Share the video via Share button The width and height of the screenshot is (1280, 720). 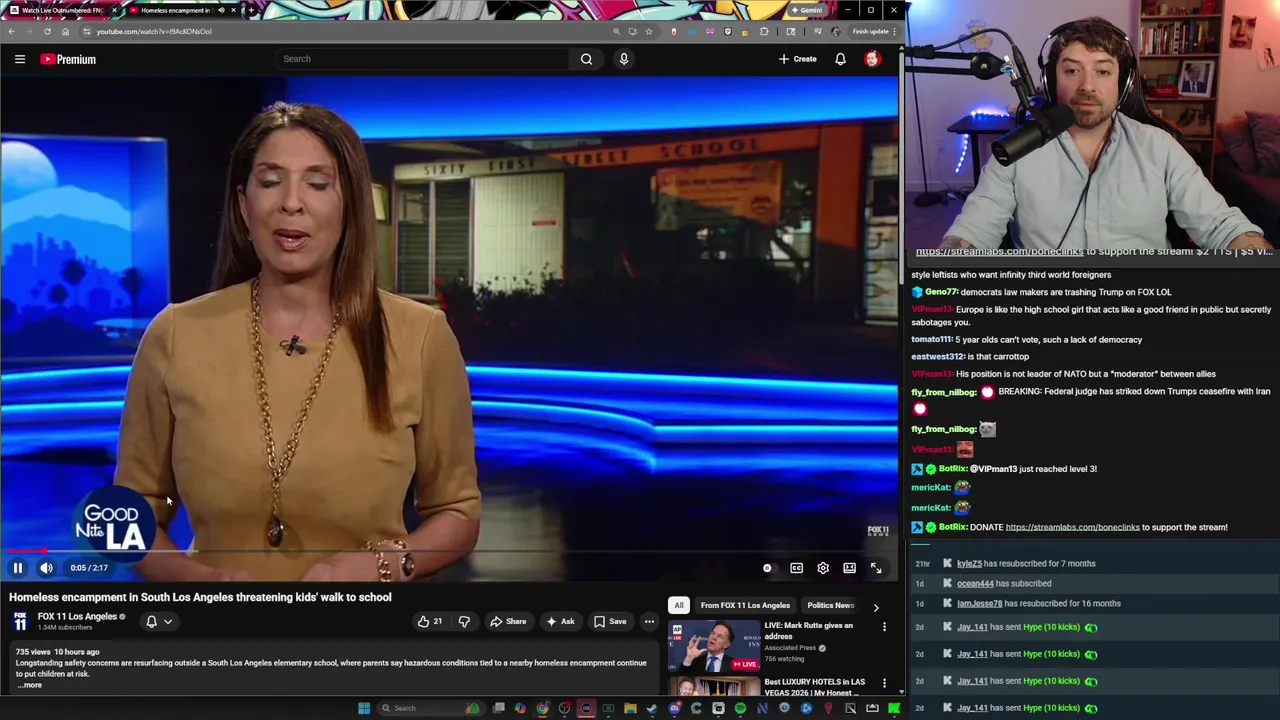tap(508, 622)
